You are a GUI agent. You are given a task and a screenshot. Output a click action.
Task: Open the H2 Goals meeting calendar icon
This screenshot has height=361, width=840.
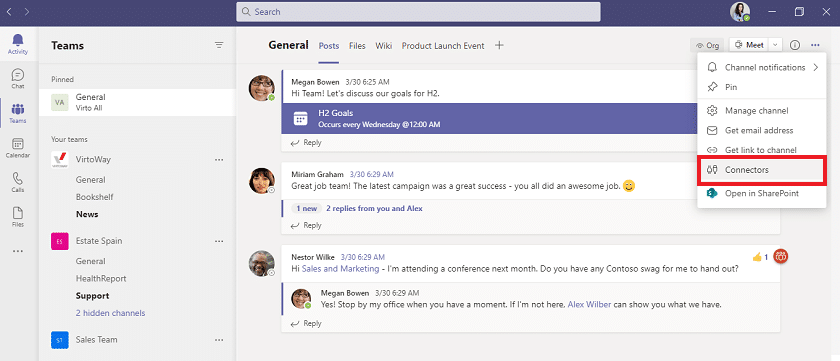pos(301,119)
